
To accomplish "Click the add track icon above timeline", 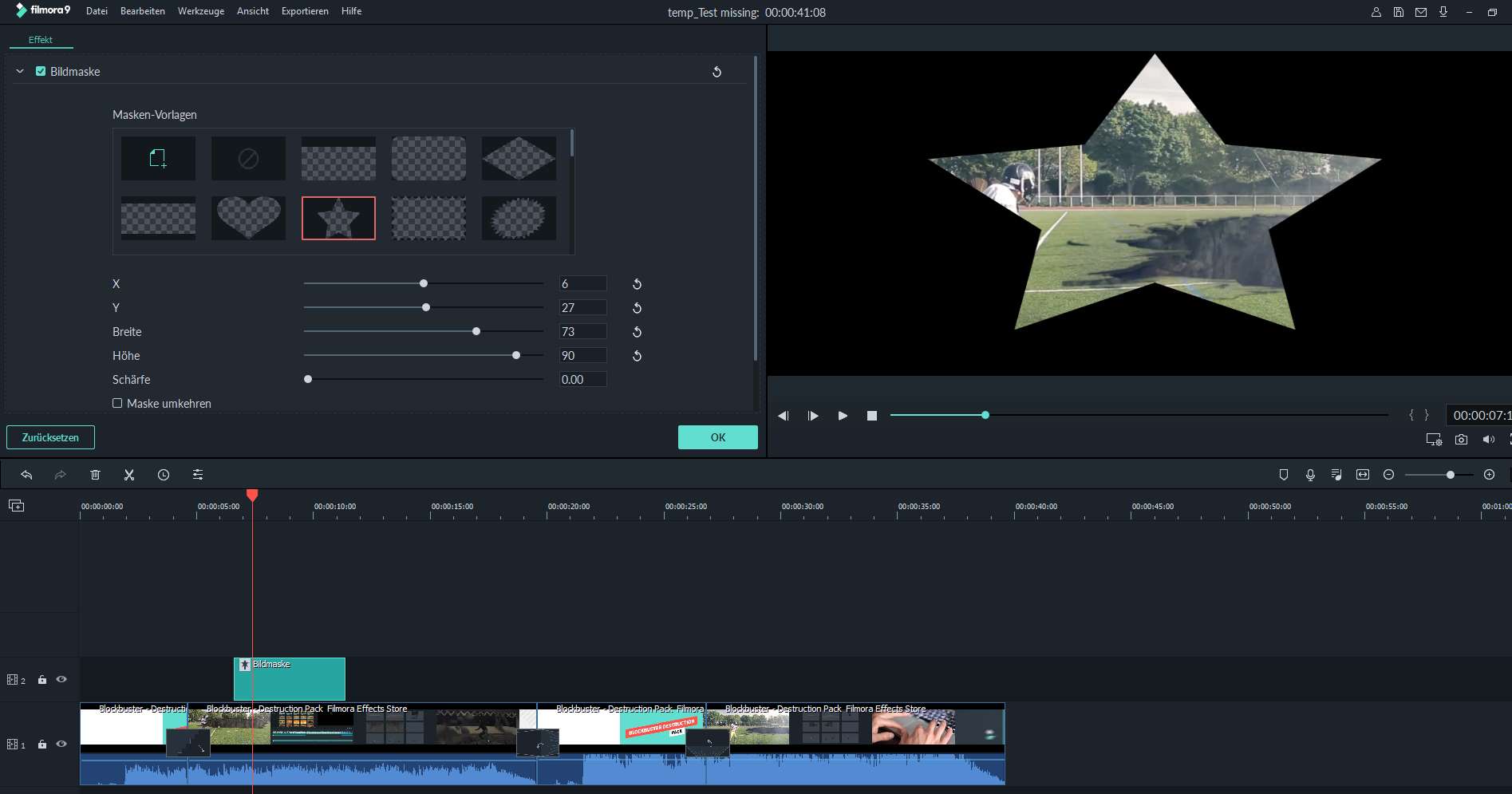I will tap(16, 506).
